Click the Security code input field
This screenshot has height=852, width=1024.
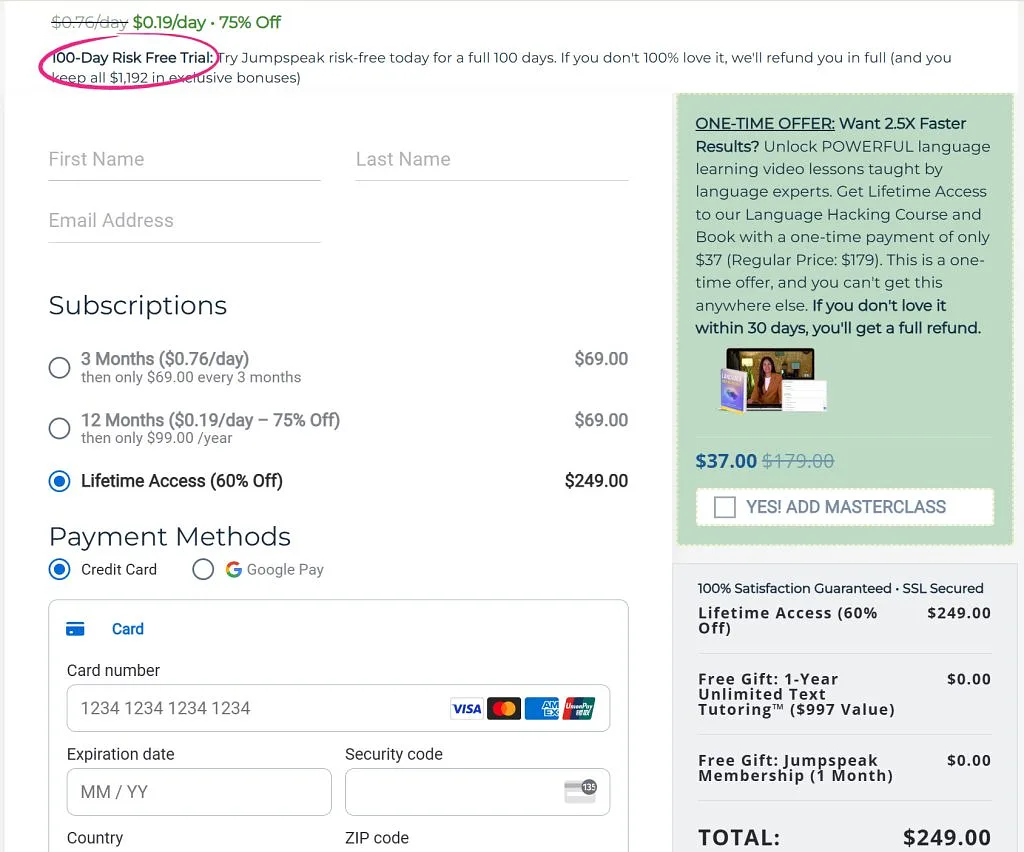tap(477, 792)
